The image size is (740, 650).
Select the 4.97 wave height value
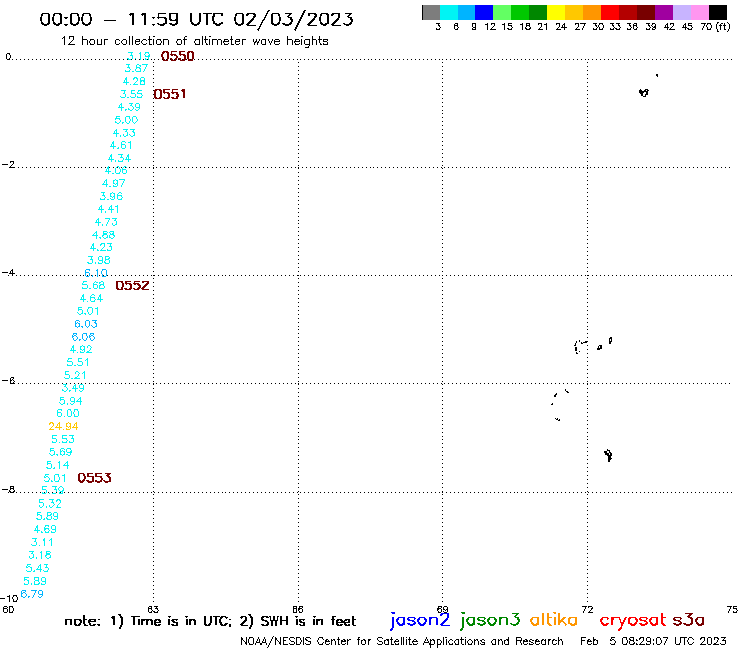114,183
